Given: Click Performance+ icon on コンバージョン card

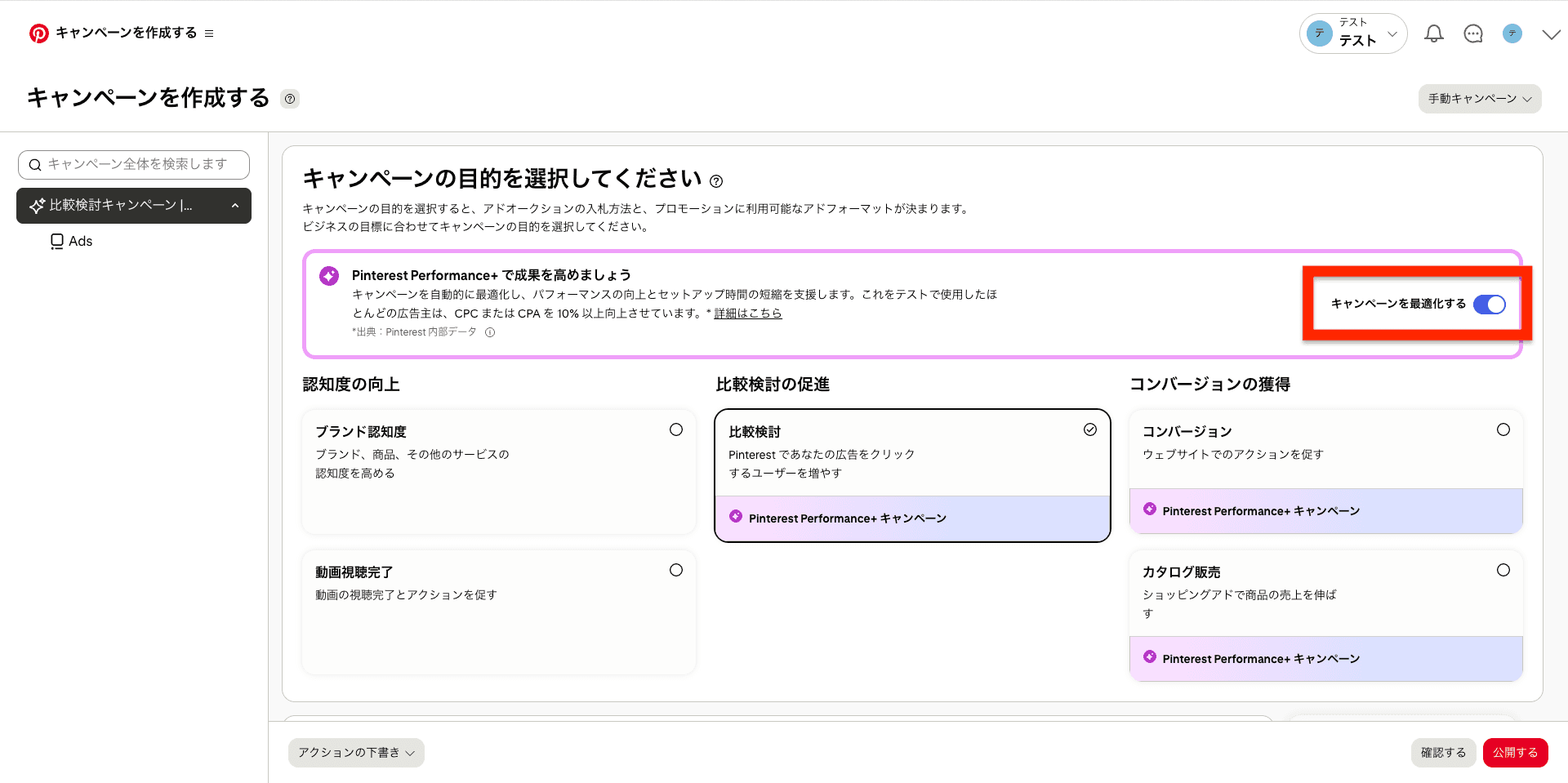Looking at the screenshot, I should (x=1150, y=509).
